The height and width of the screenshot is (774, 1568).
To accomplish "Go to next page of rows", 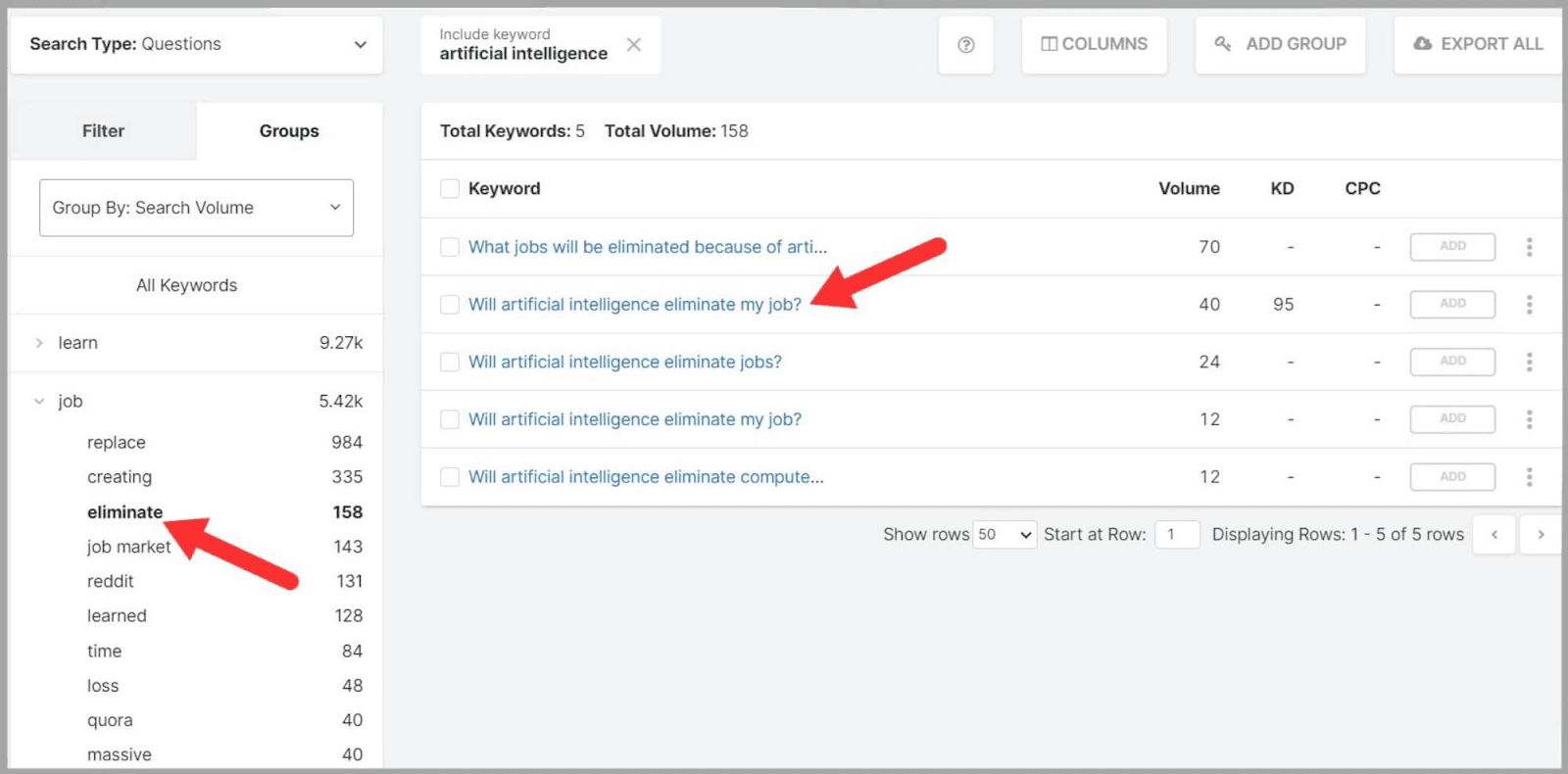I will click(1541, 535).
